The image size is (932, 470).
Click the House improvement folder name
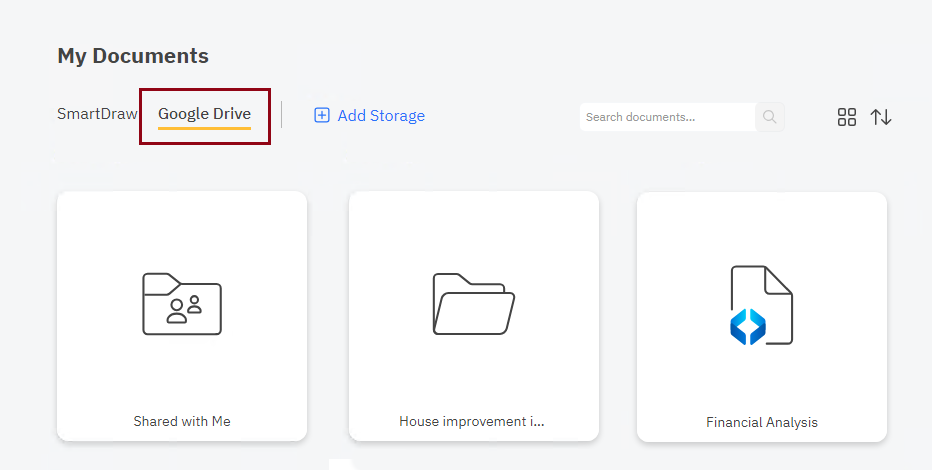click(x=472, y=421)
